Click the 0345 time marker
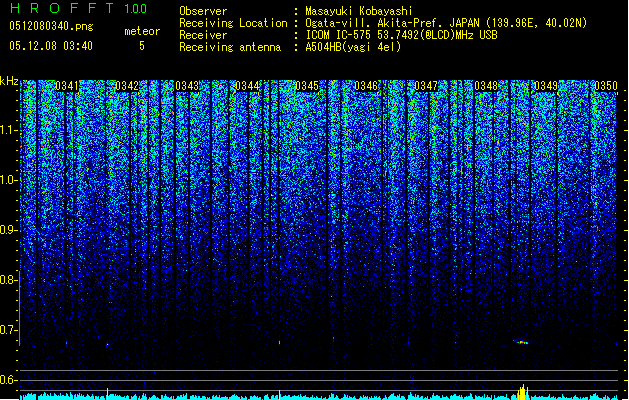 pos(307,86)
